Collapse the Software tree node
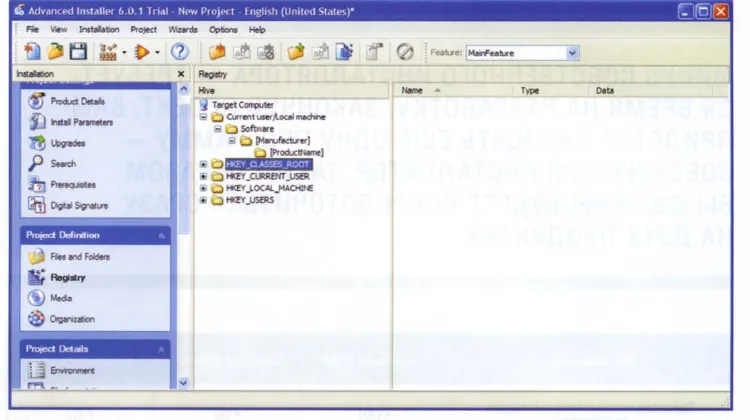The height and width of the screenshot is (420, 750). point(218,129)
